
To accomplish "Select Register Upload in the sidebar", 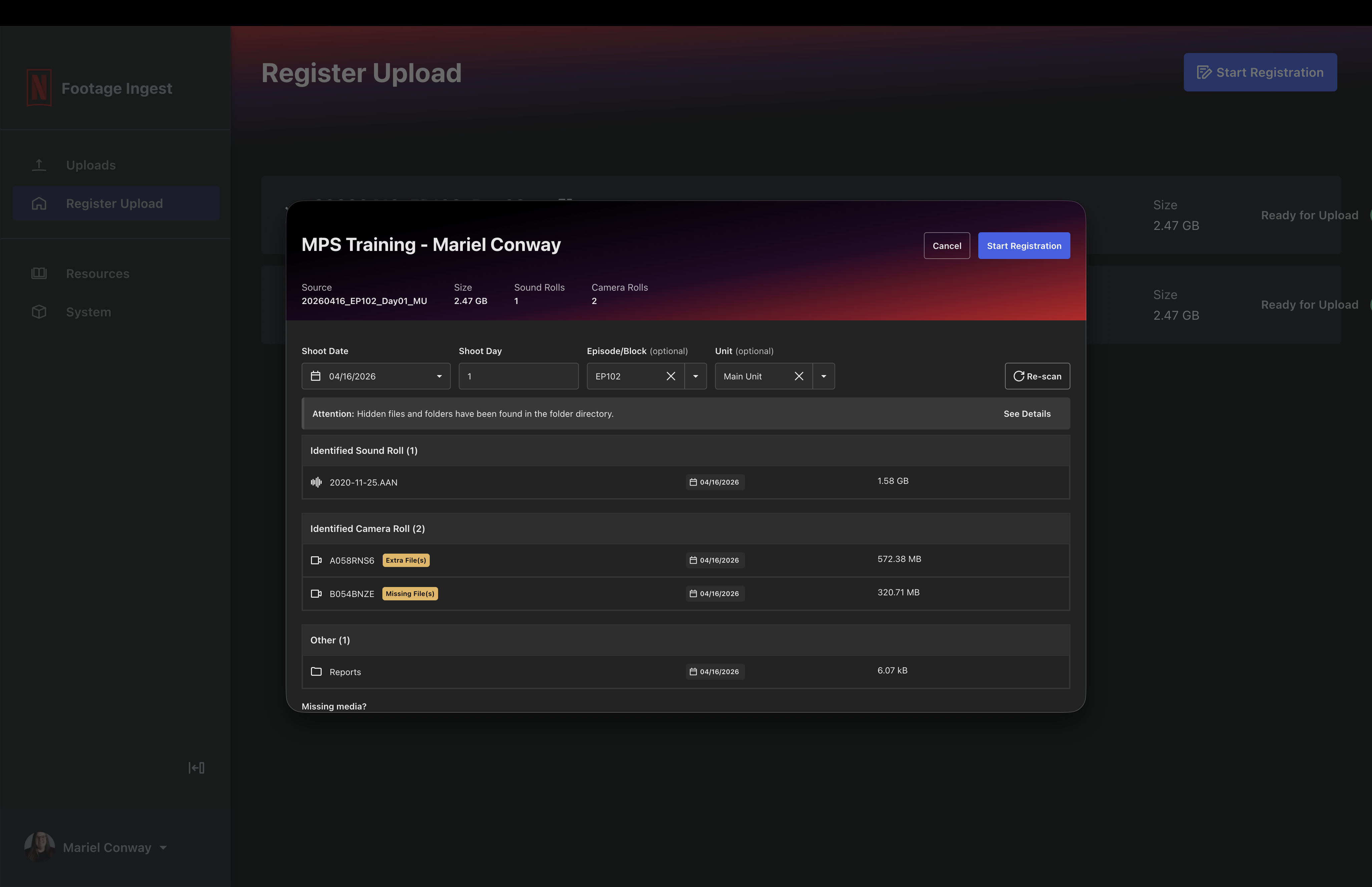I will coord(115,203).
